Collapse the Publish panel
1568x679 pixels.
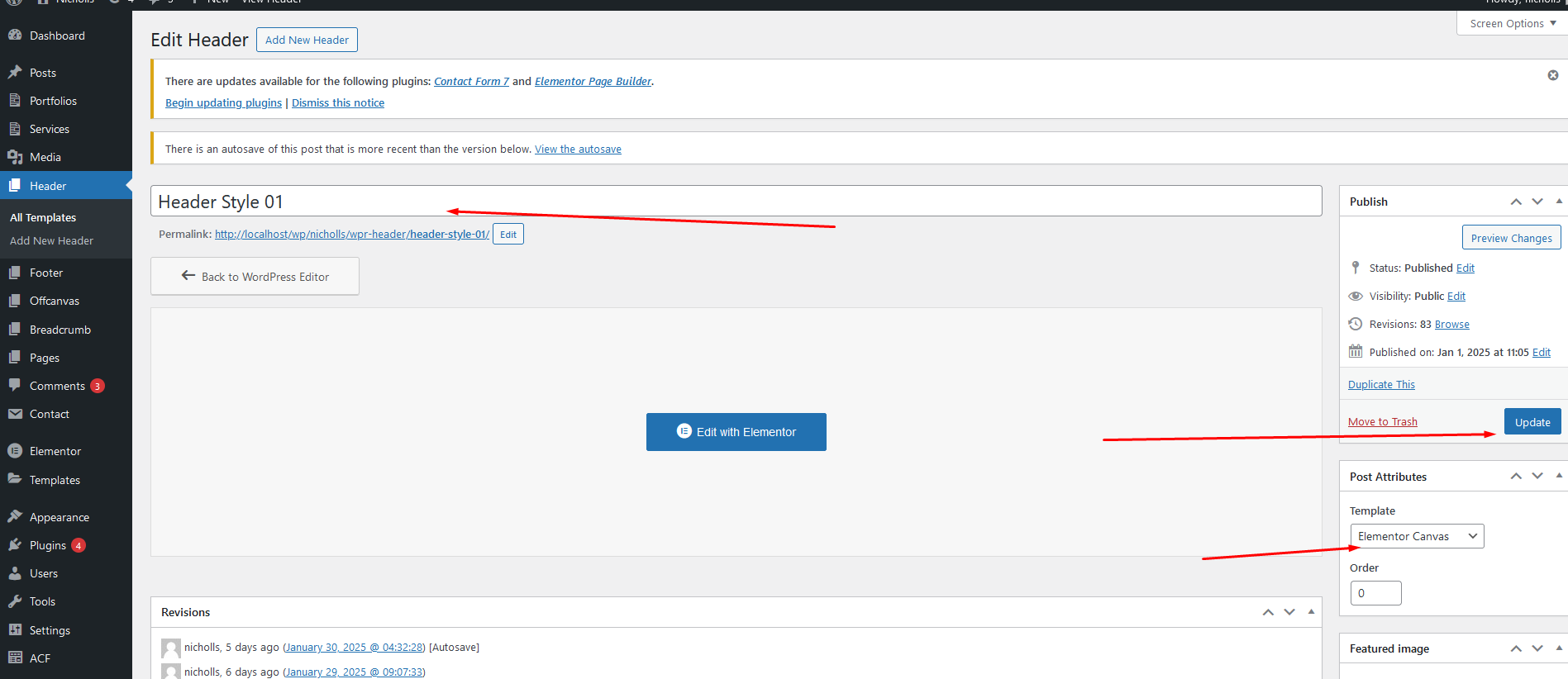click(1559, 202)
